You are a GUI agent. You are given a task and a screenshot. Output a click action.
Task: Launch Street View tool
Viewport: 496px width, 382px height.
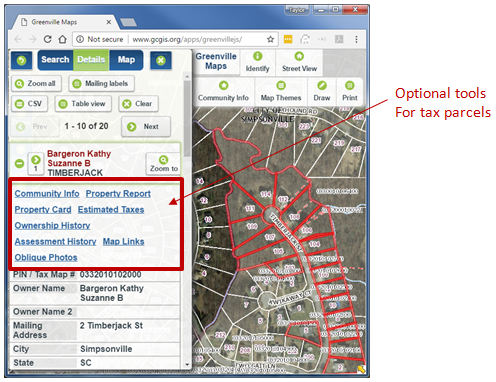coord(299,62)
